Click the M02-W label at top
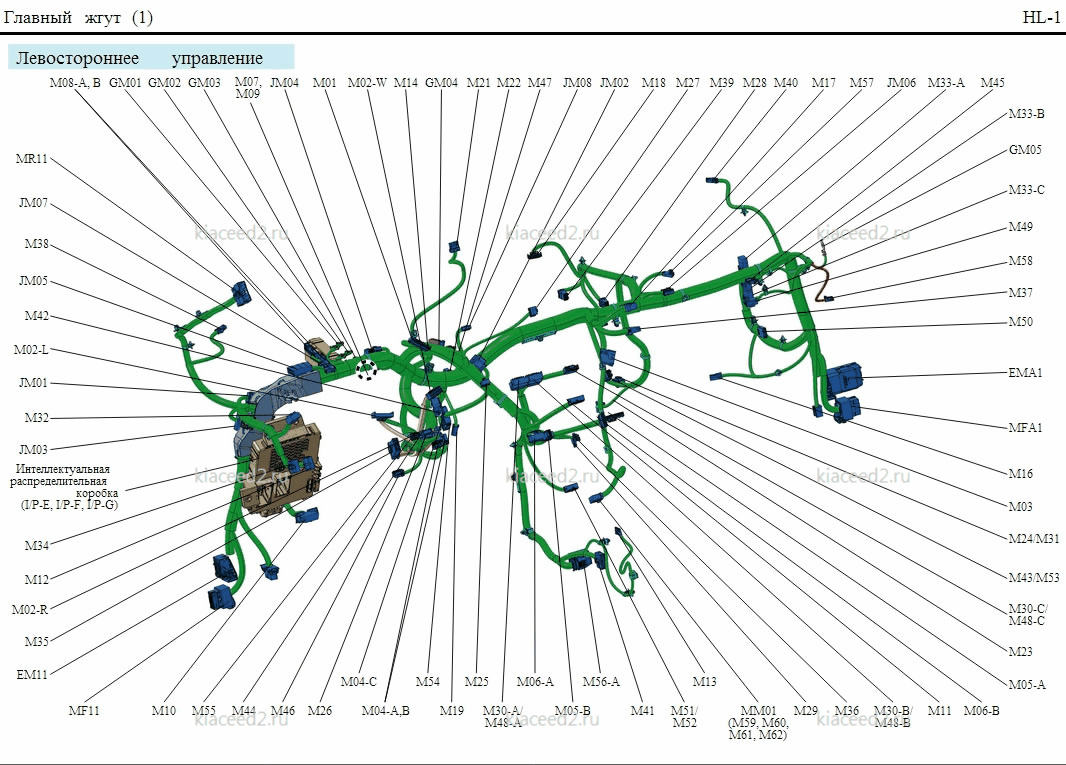The image size is (1066, 765). tap(367, 83)
